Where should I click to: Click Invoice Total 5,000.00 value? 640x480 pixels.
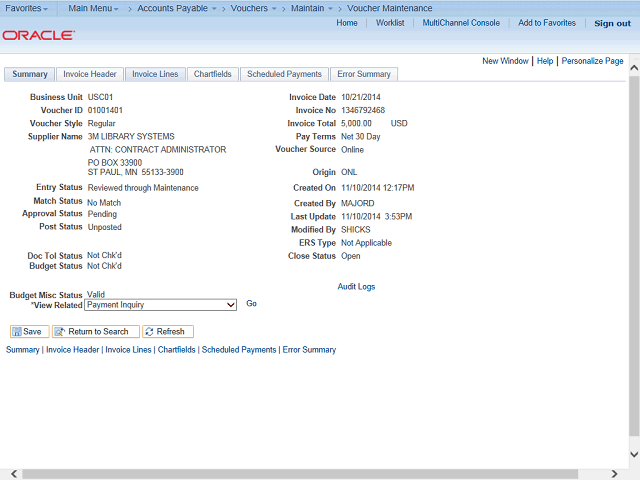pos(356,123)
